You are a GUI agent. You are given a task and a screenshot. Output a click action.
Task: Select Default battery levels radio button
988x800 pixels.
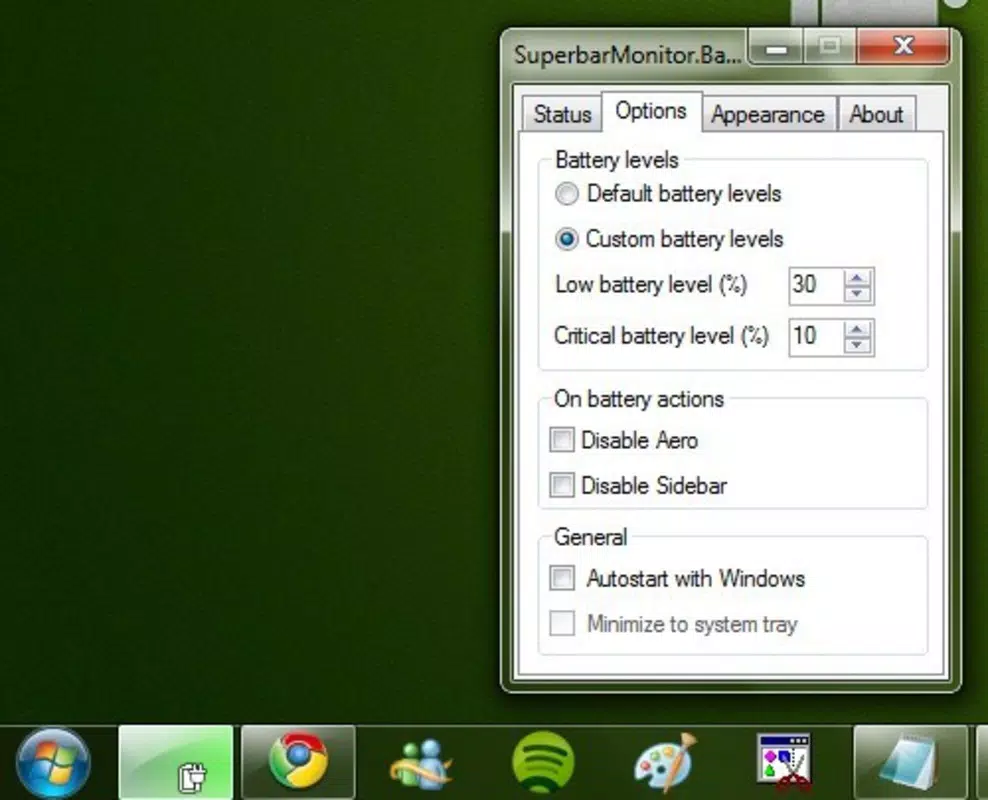click(x=566, y=193)
